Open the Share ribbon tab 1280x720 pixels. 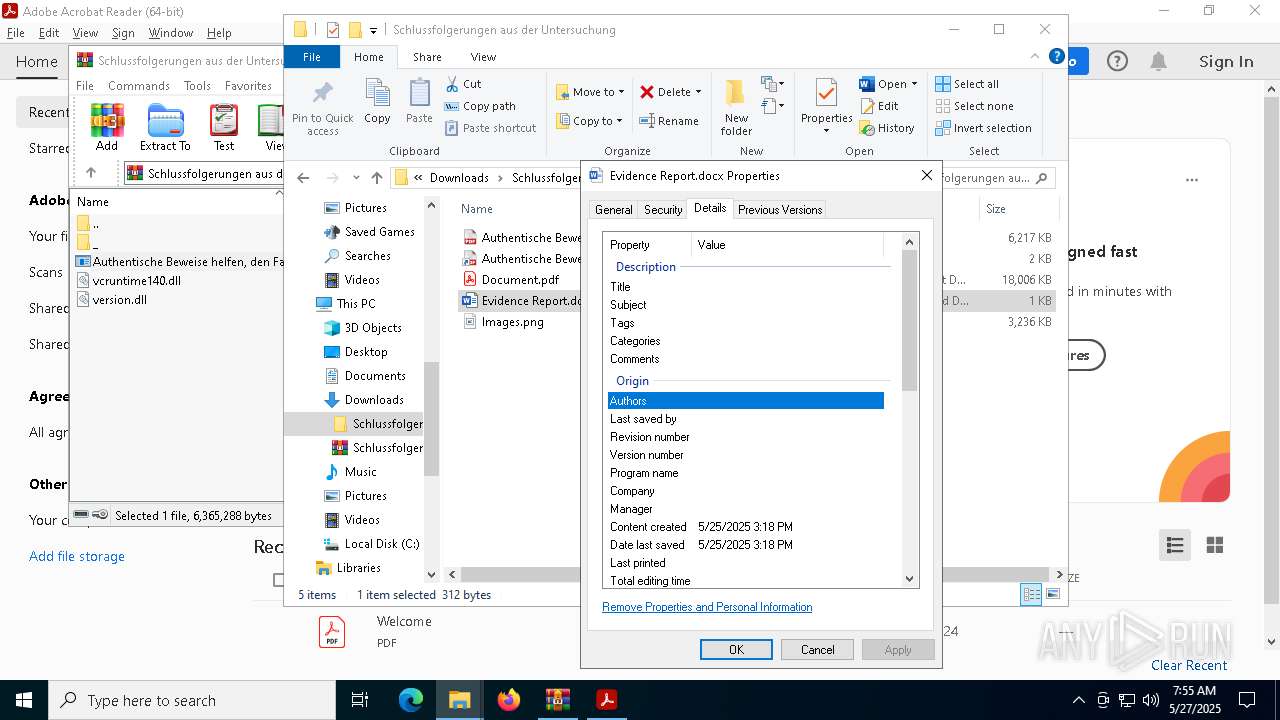click(427, 57)
